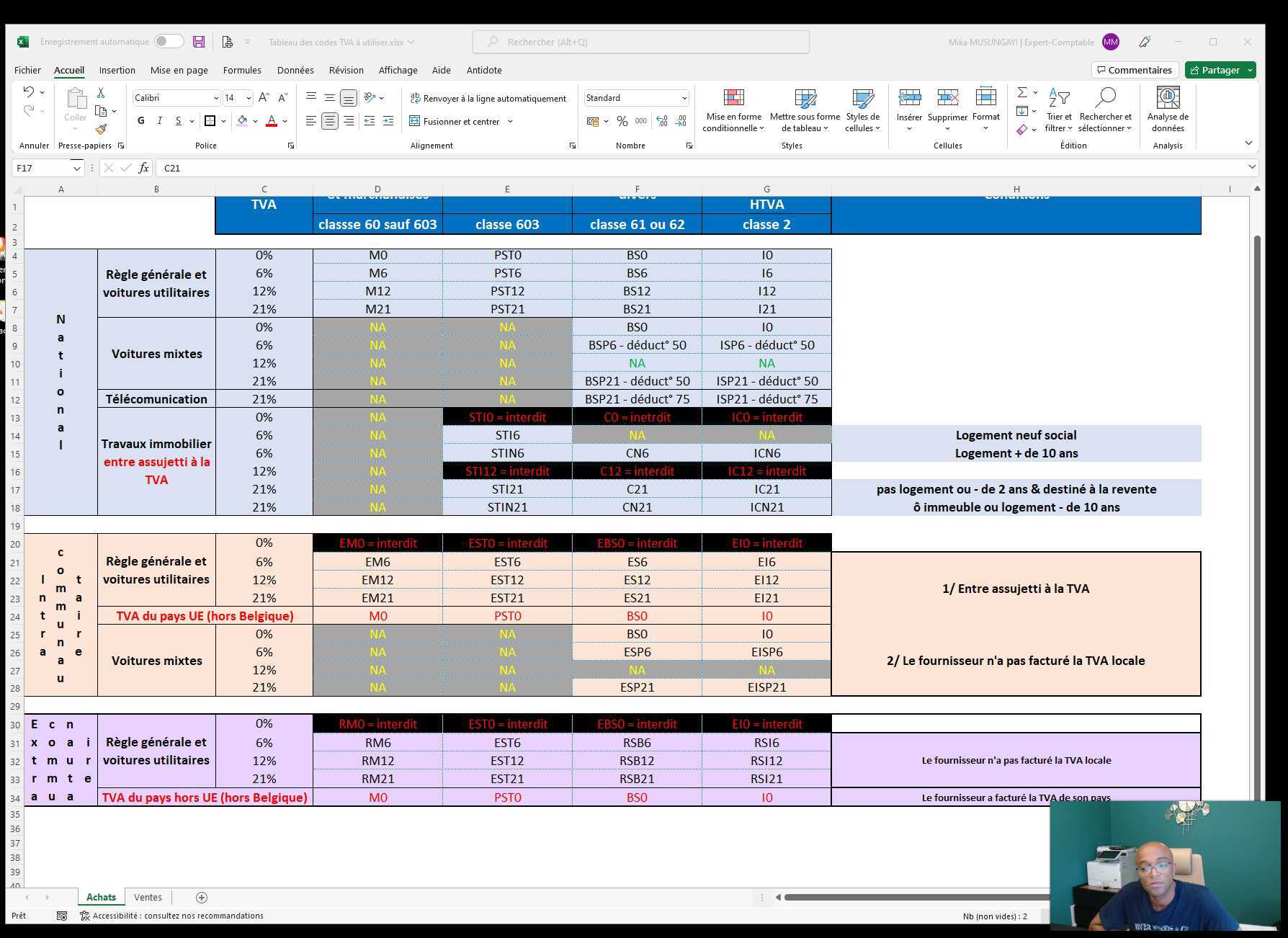Click the red font color swatch
1288x938 pixels.
pyautogui.click(x=272, y=121)
